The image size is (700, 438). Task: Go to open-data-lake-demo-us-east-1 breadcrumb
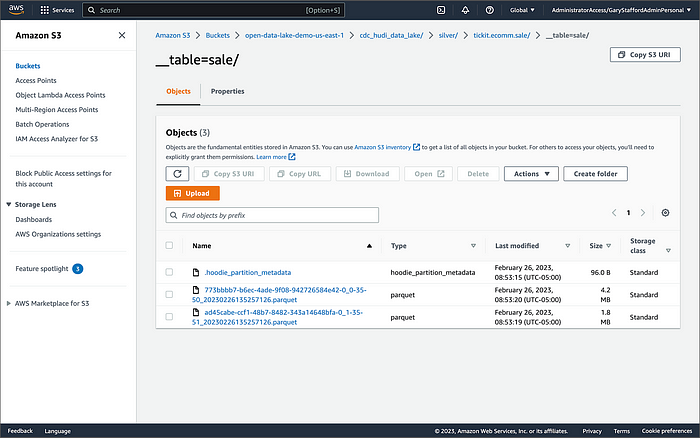click(x=294, y=35)
